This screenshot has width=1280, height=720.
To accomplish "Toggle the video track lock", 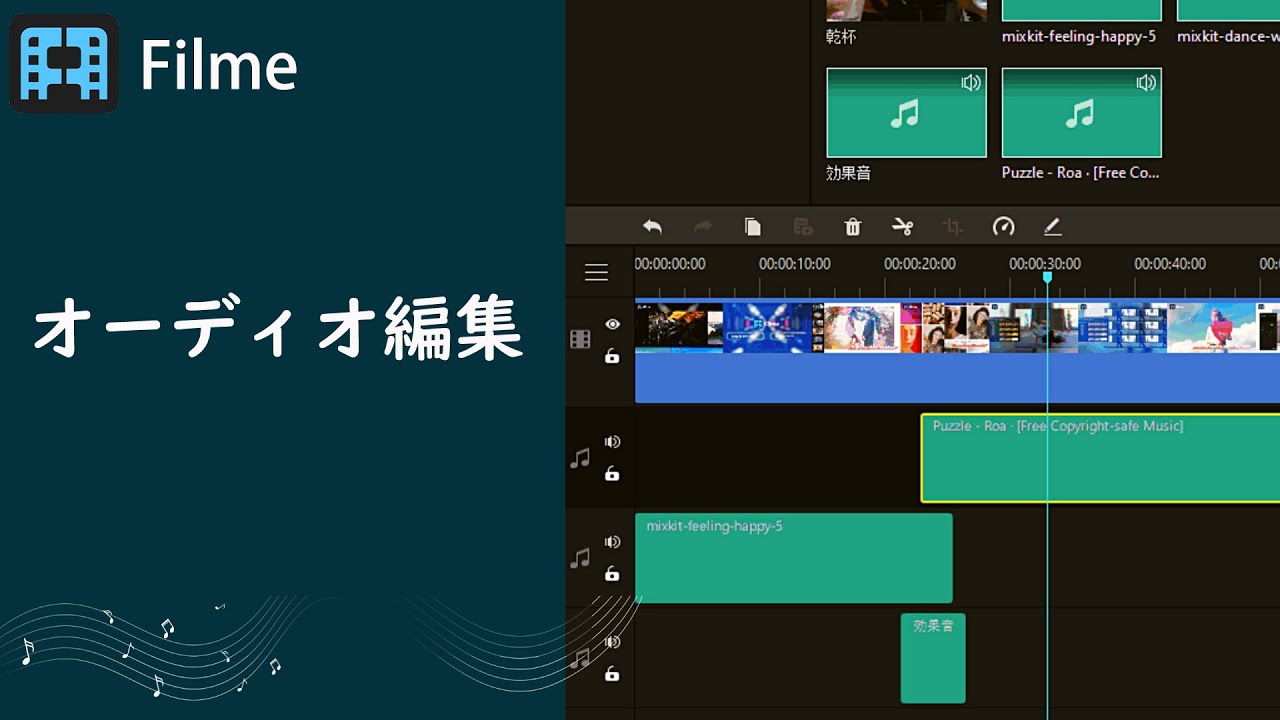I will (x=612, y=356).
